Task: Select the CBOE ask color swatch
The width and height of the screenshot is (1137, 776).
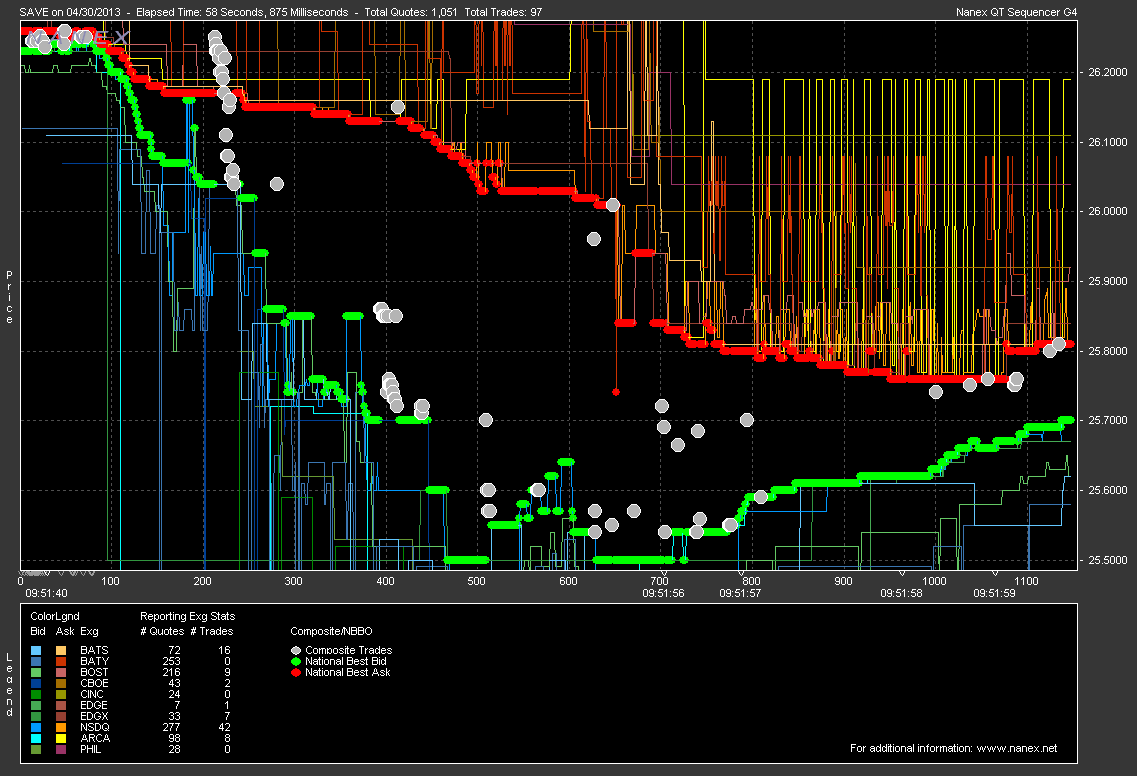Action: [x=61, y=683]
